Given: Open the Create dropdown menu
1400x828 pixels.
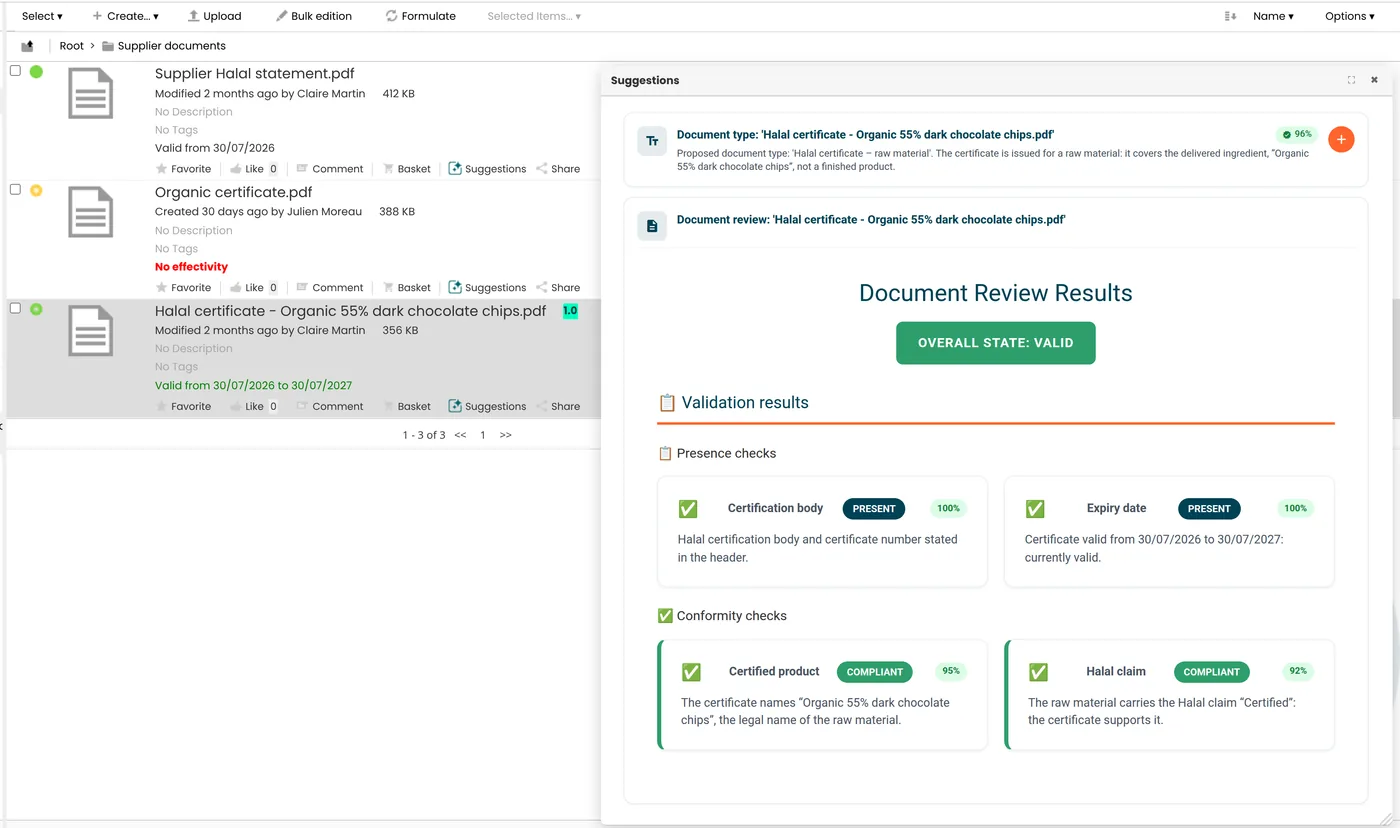Looking at the screenshot, I should point(125,16).
